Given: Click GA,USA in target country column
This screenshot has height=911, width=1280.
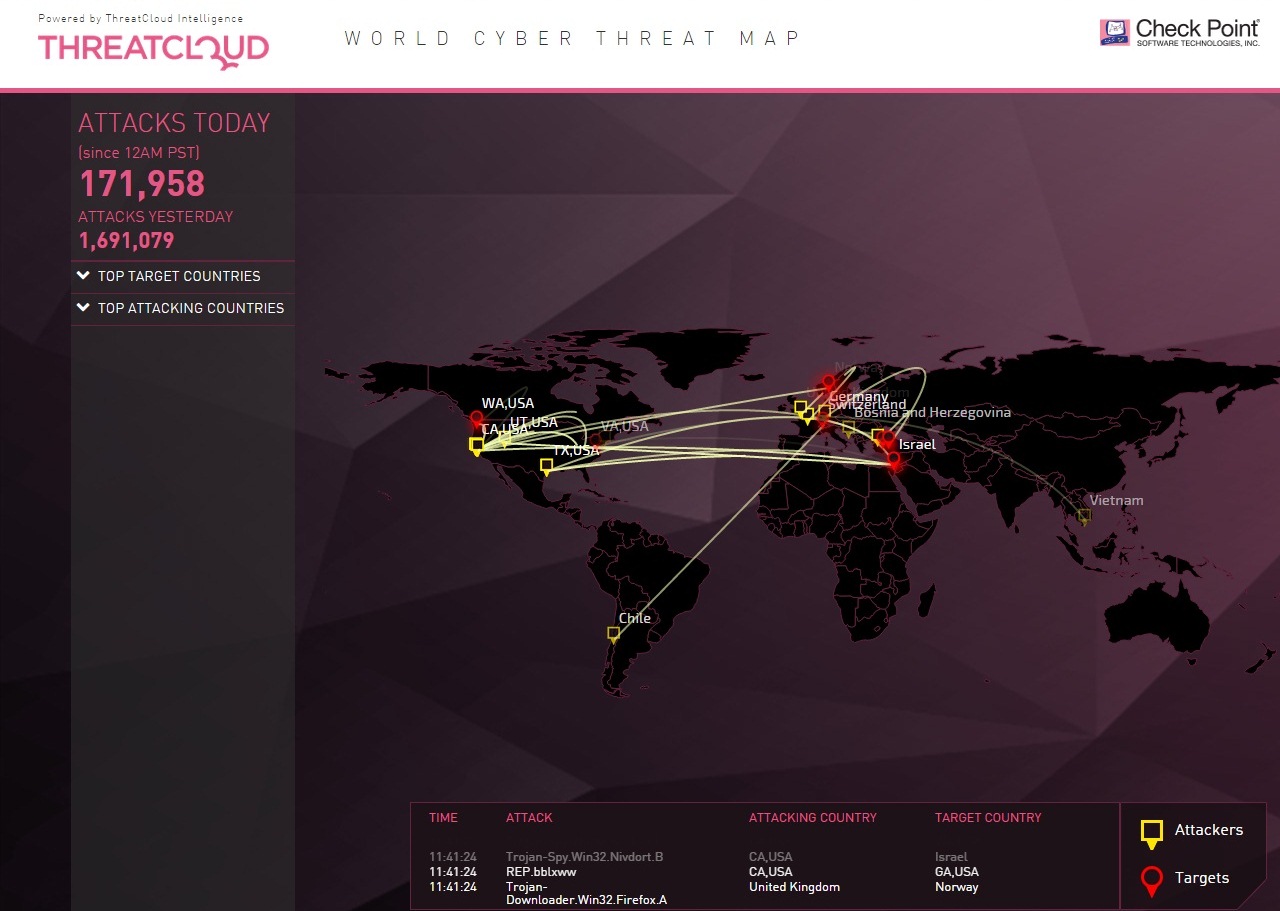Looking at the screenshot, I should tap(957, 872).
